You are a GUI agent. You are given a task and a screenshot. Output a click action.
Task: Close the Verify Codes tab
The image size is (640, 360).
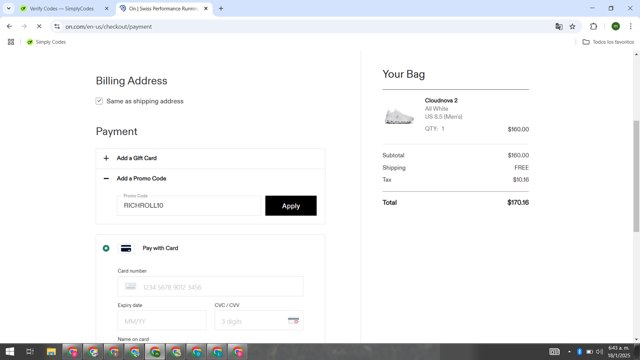(107, 9)
